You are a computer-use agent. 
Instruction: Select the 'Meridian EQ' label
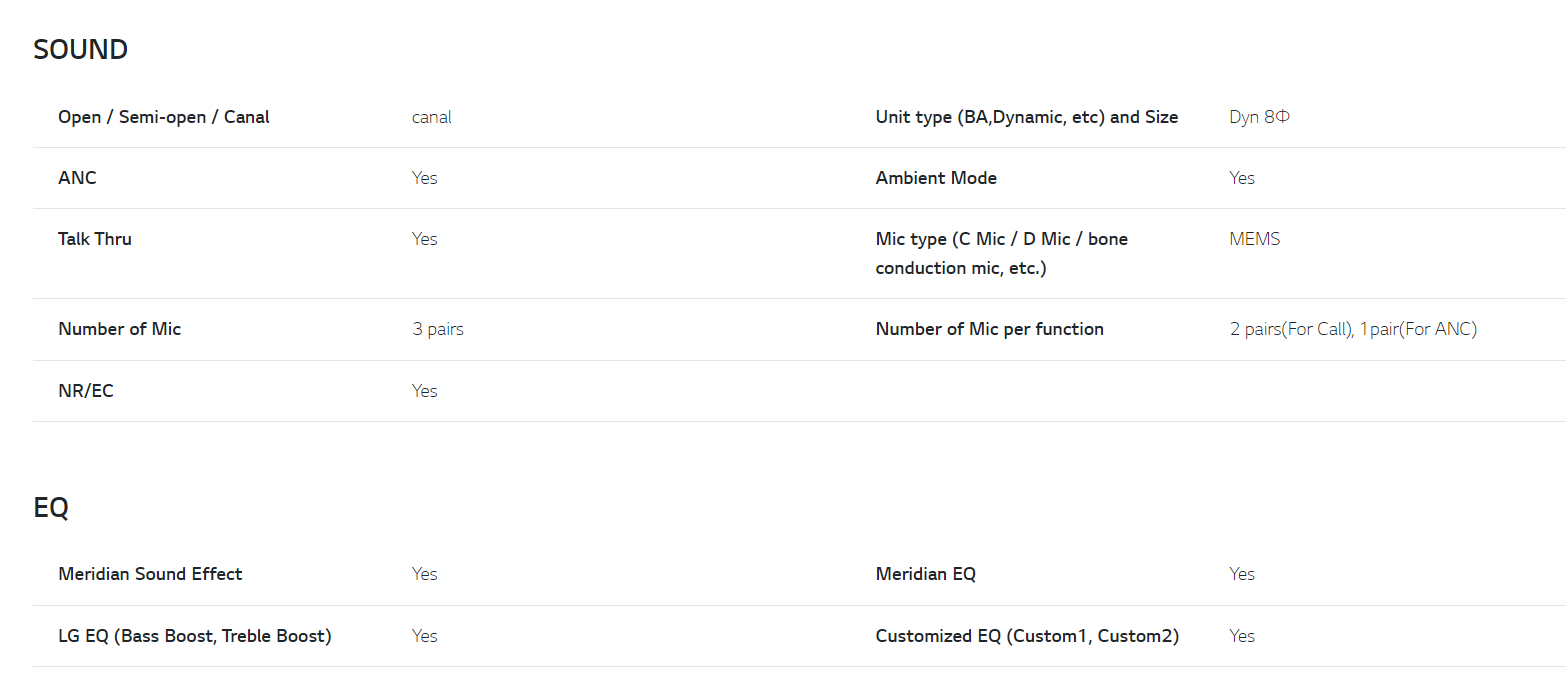(925, 574)
